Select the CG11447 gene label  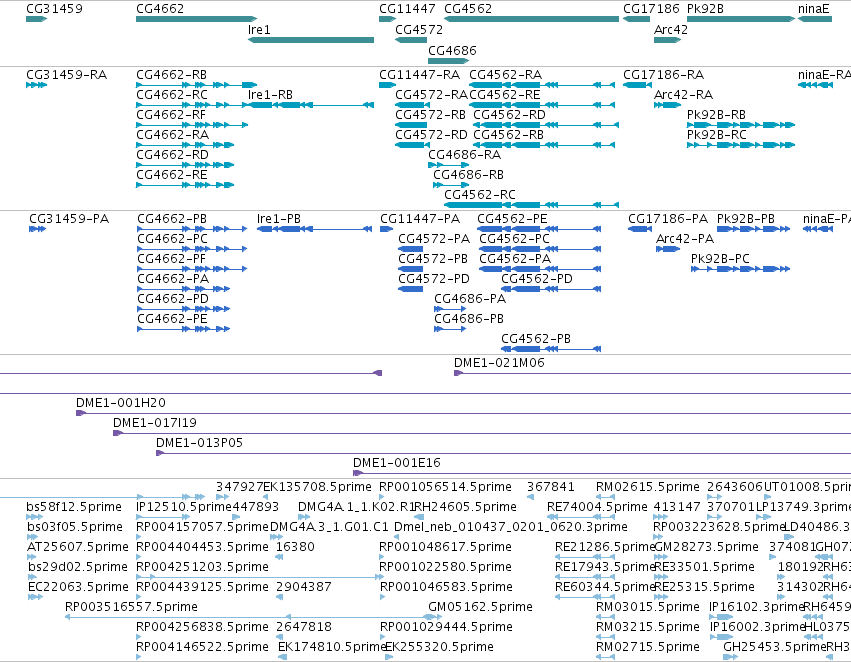407,9
